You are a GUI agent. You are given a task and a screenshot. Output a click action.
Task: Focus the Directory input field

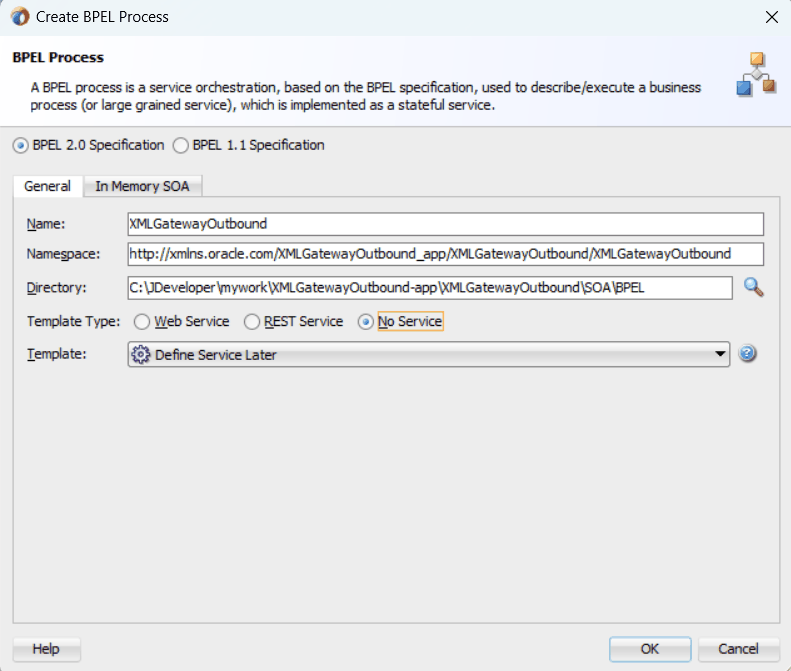coord(430,288)
